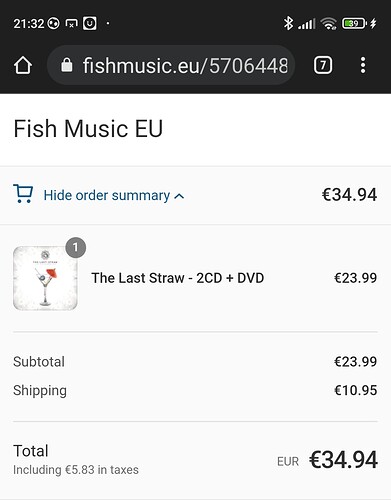Screen dimensions: 391x500
Task: Tap the cellular signal bars icon
Action: click(x=306, y=24)
